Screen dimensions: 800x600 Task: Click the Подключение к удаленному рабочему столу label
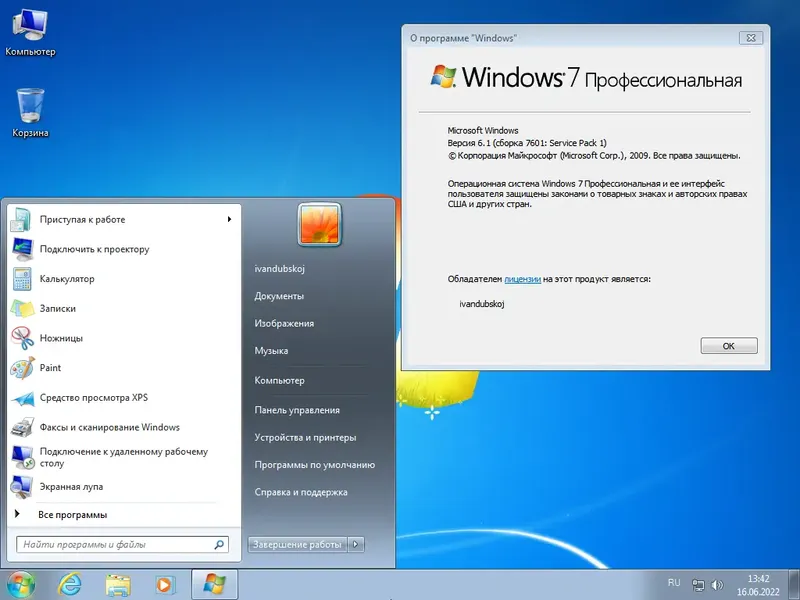124,458
